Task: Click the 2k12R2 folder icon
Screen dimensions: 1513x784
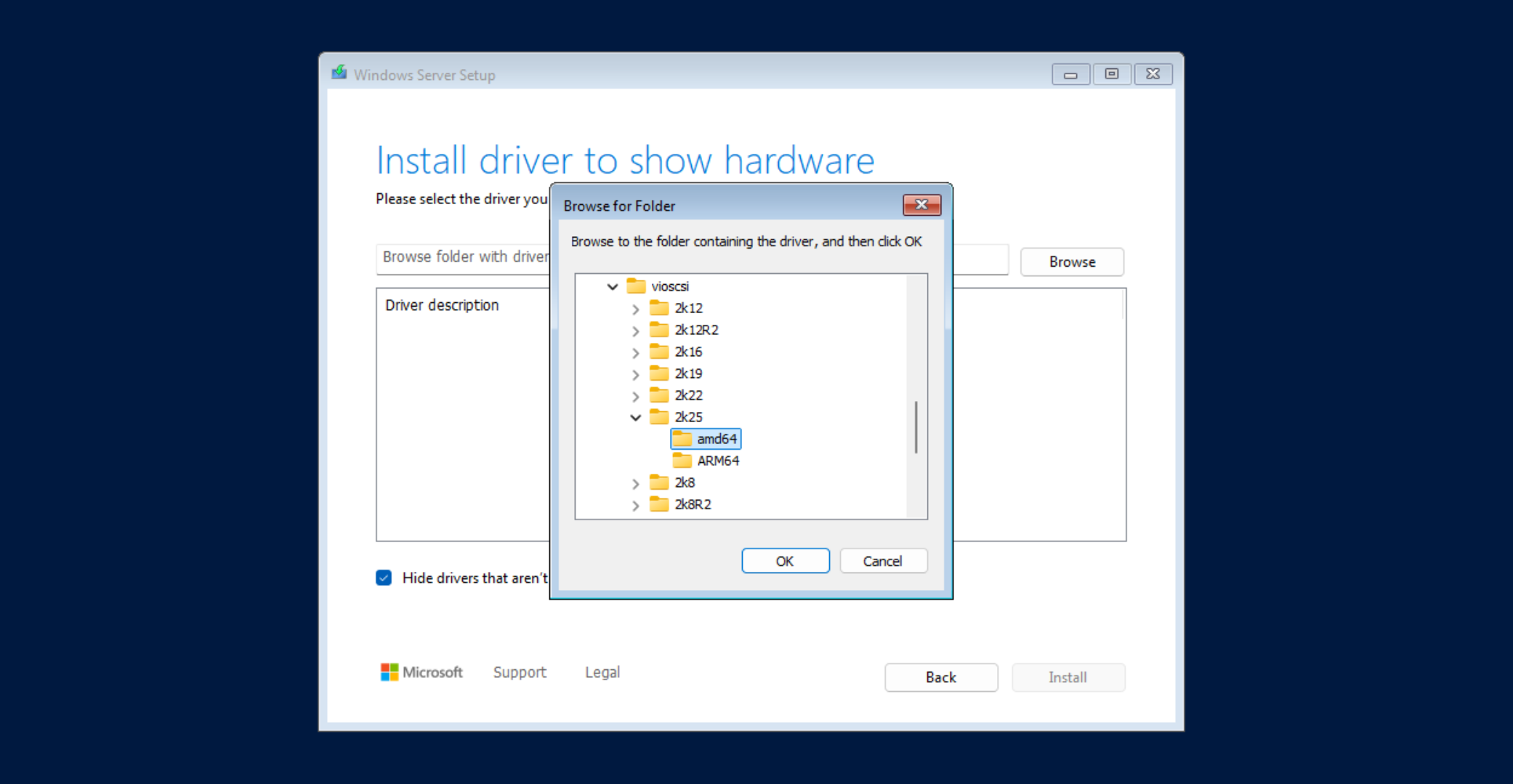Action: point(659,329)
